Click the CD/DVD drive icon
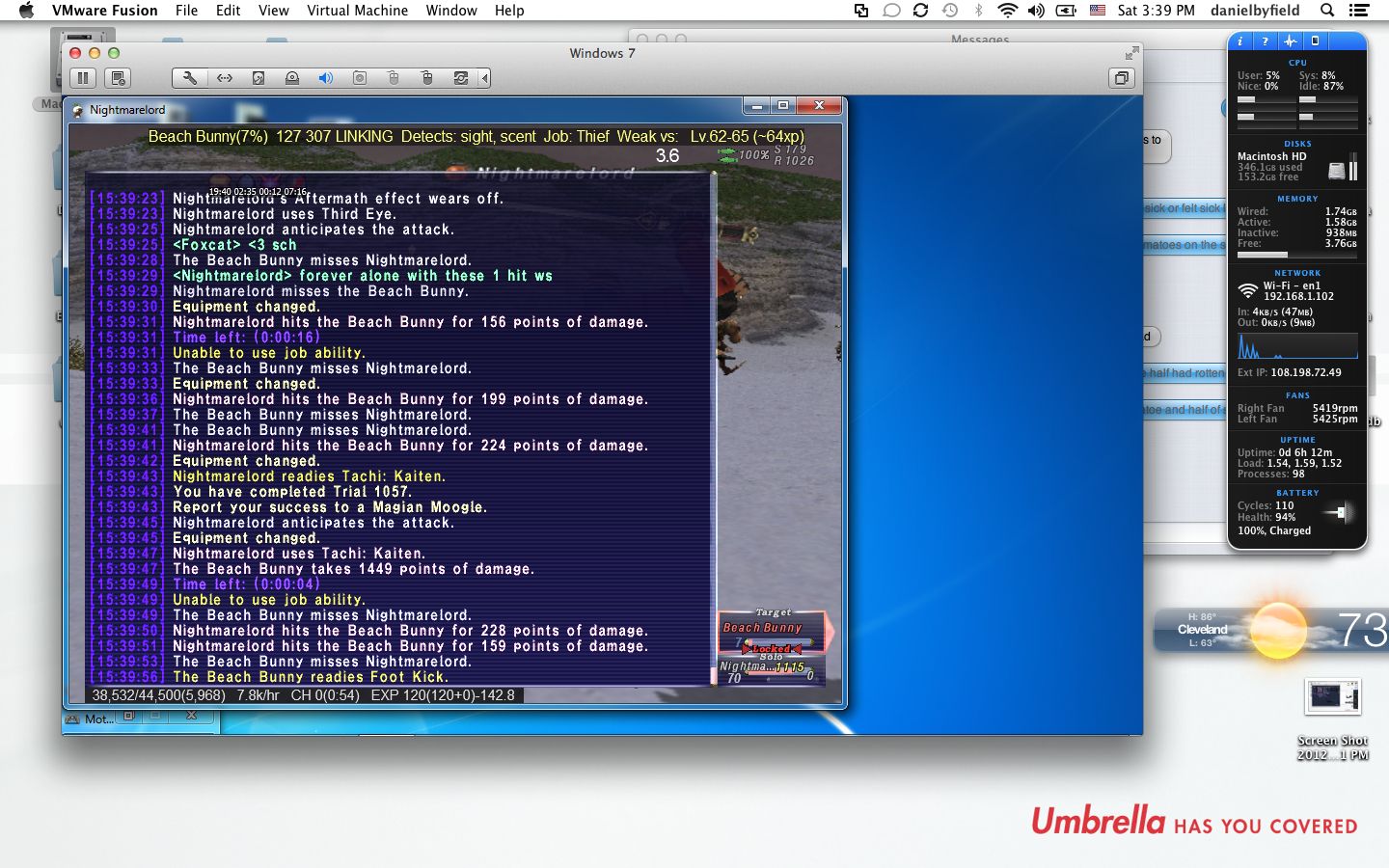 point(292,78)
